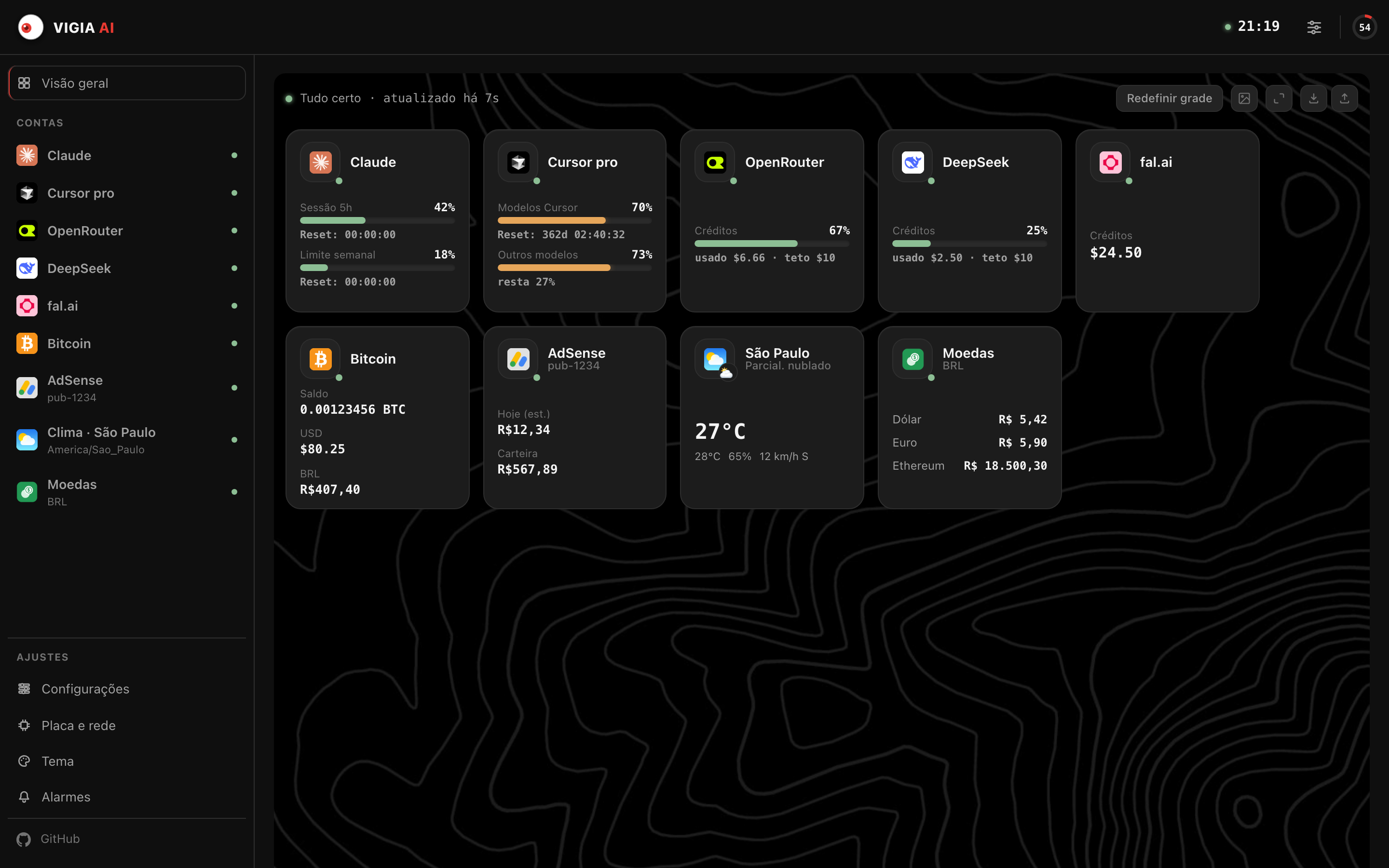Click the R$567,89 Carteira value
Image resolution: width=1389 pixels, height=868 pixels.
point(528,469)
